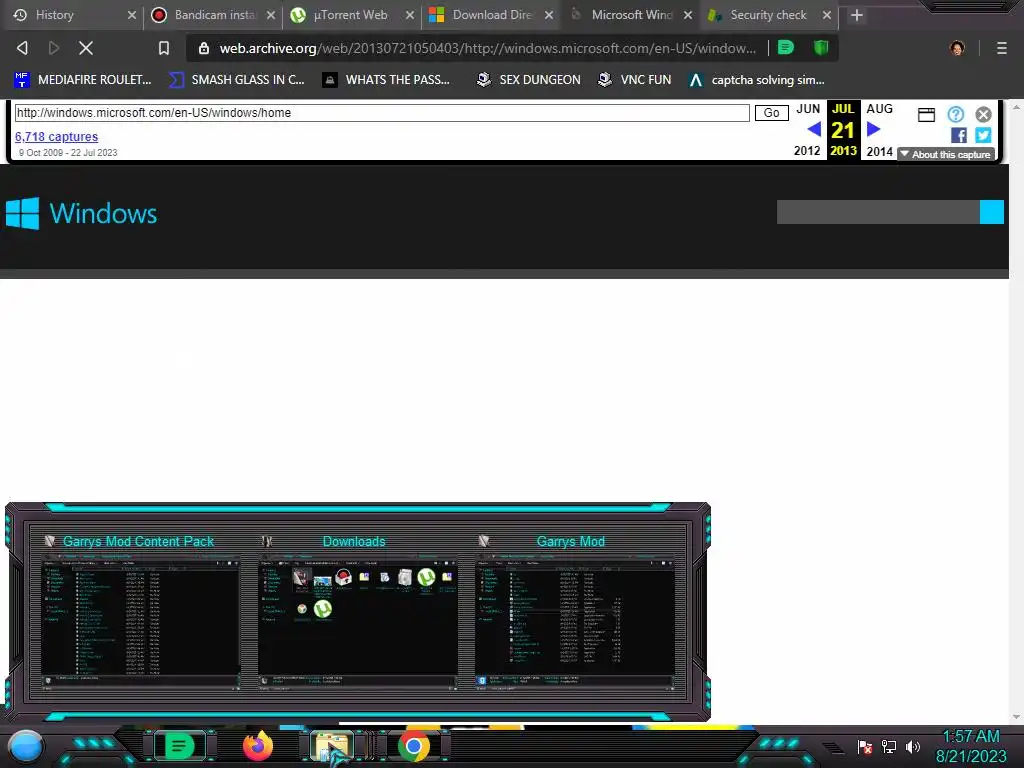Open File Explorer from the taskbar
This screenshot has width=1024, height=768.
332,746
